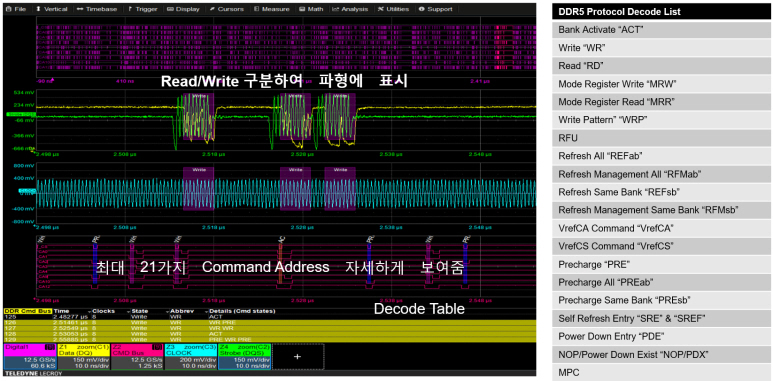Expand the Clocks column dropdown arrow
This screenshot has width=773, height=381.
point(129,312)
